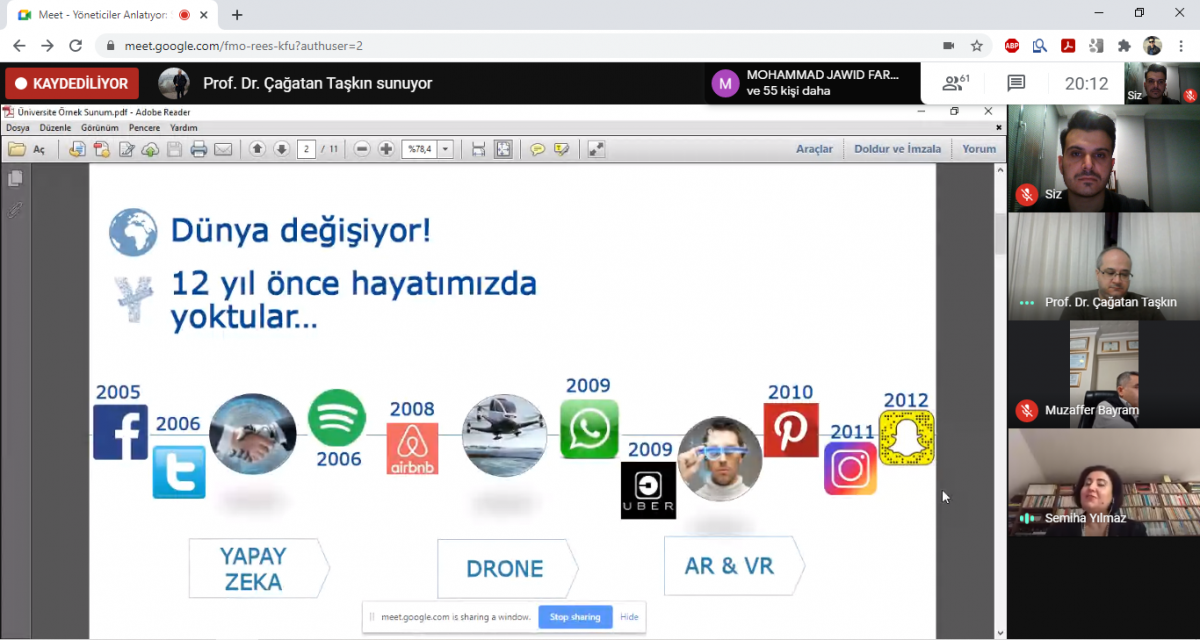Click the Adobe Reader vertical scrollbar
This screenshot has height=640, width=1200.
(x=1000, y=400)
